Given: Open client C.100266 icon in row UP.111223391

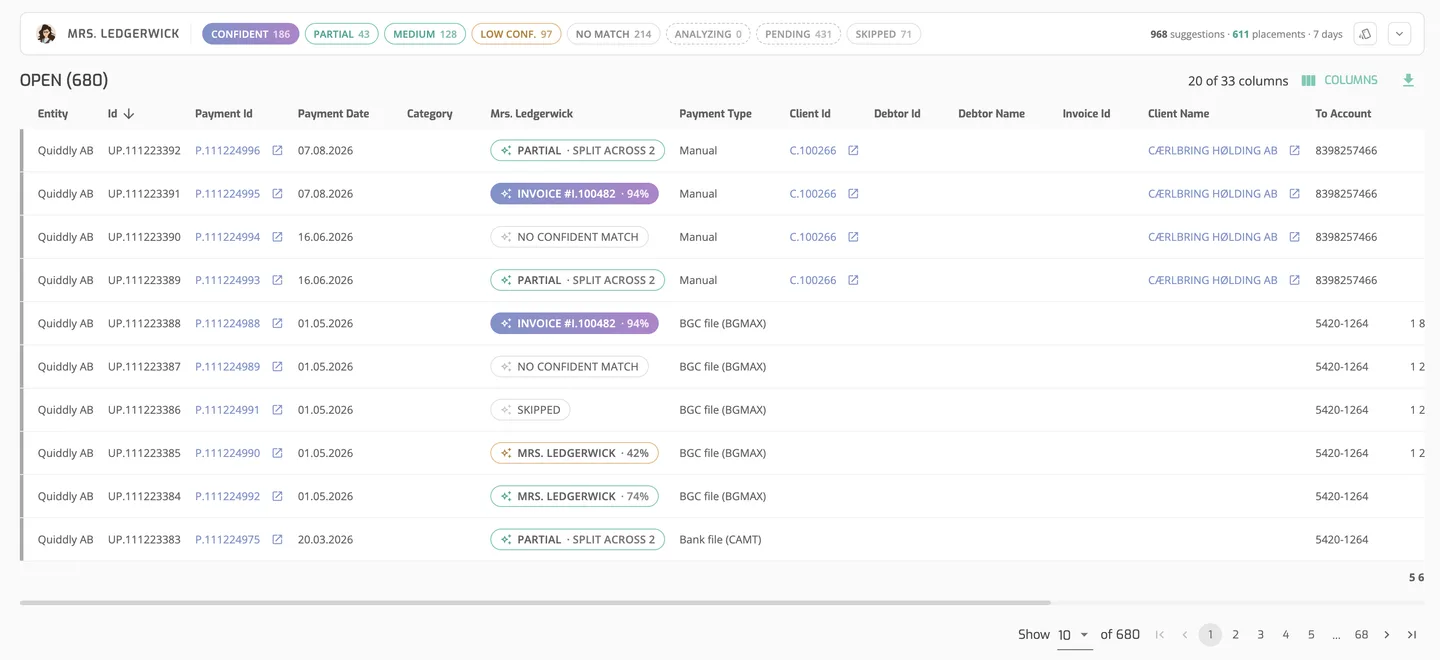Looking at the screenshot, I should 853,194.
